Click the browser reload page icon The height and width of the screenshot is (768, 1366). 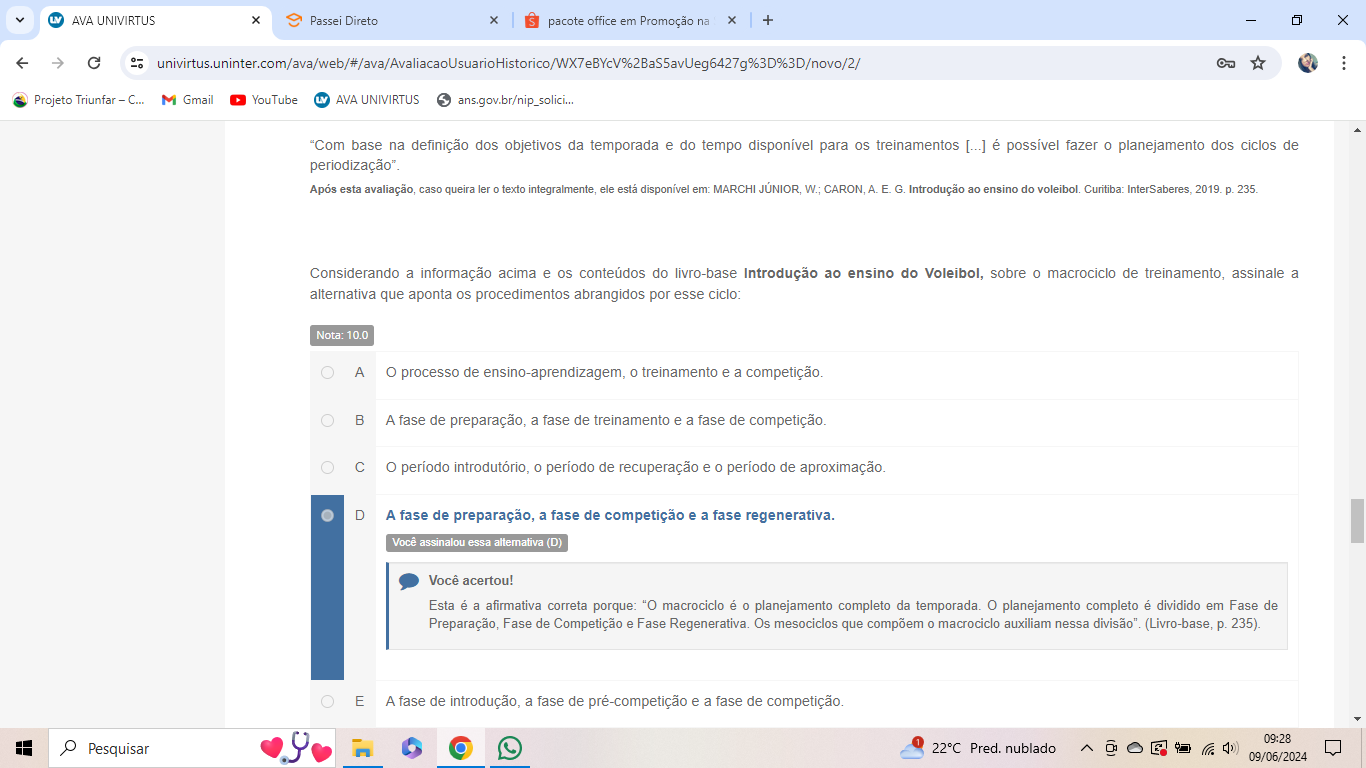coord(94,63)
